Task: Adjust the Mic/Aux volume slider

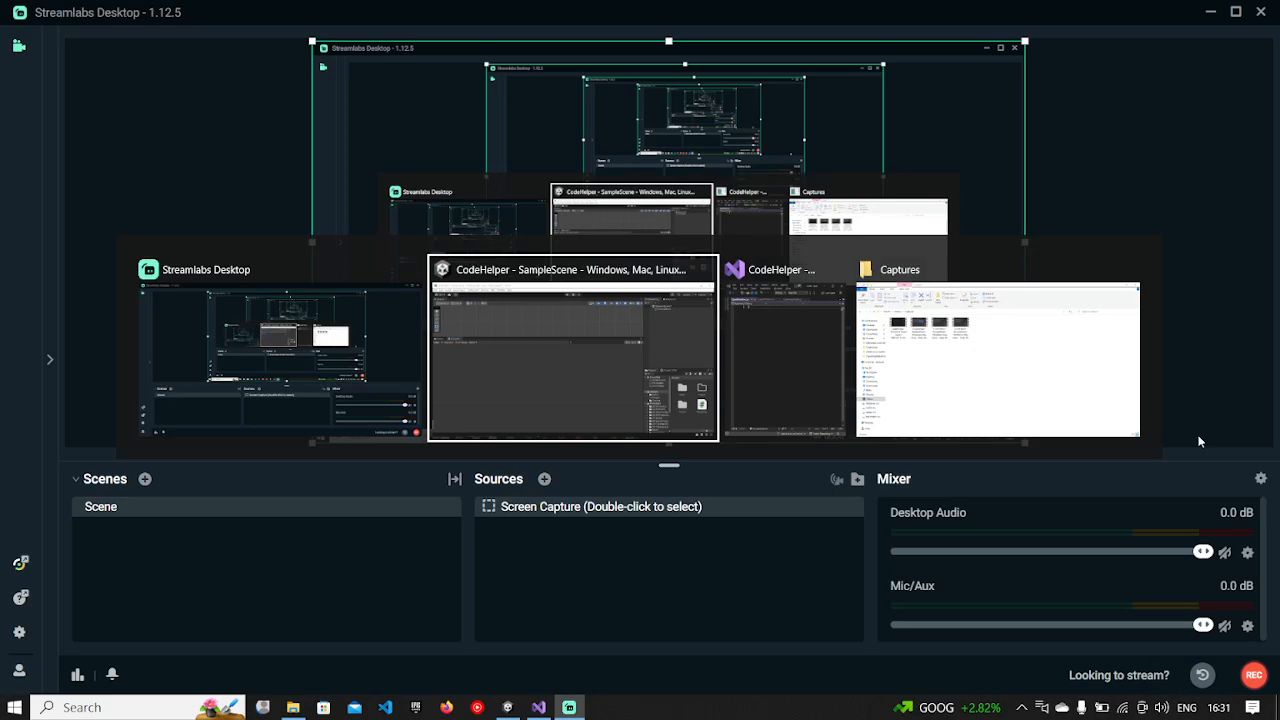Action: click(1202, 625)
